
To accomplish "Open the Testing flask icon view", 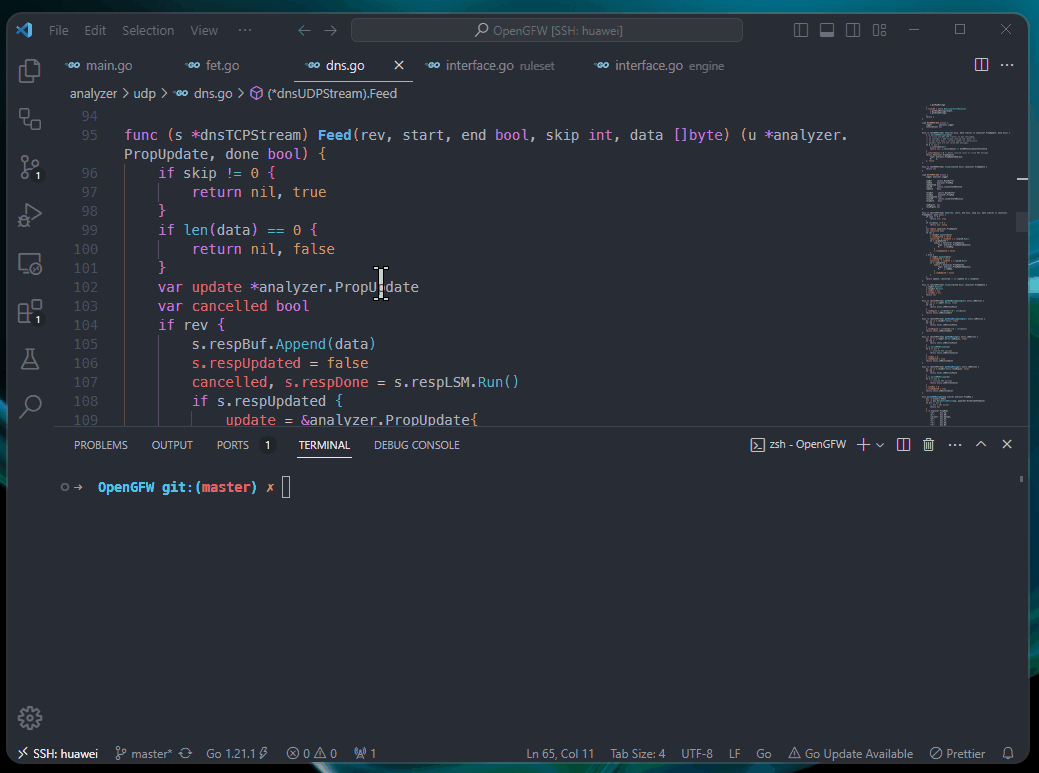I will [30, 358].
